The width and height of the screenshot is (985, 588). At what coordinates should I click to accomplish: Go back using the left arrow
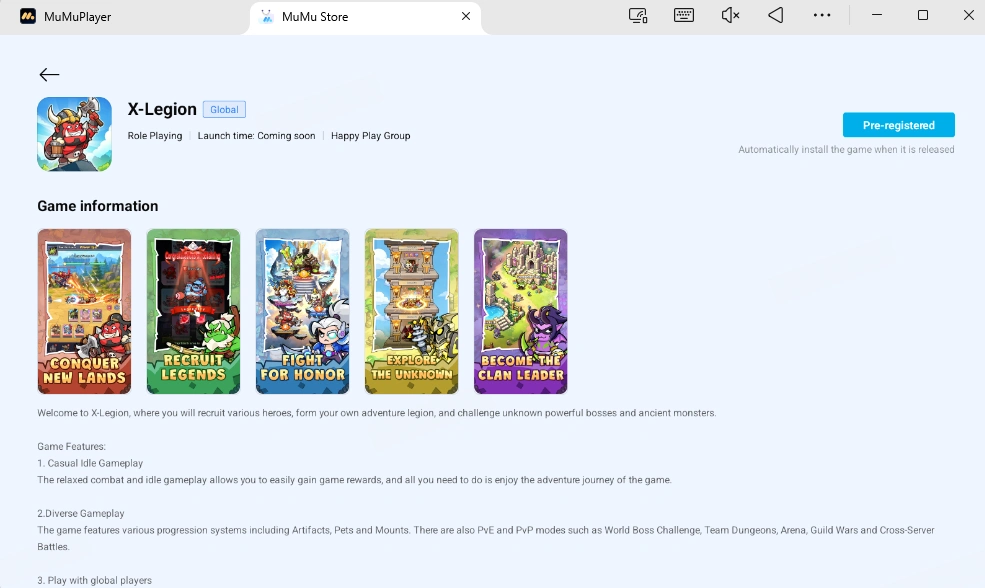point(49,75)
